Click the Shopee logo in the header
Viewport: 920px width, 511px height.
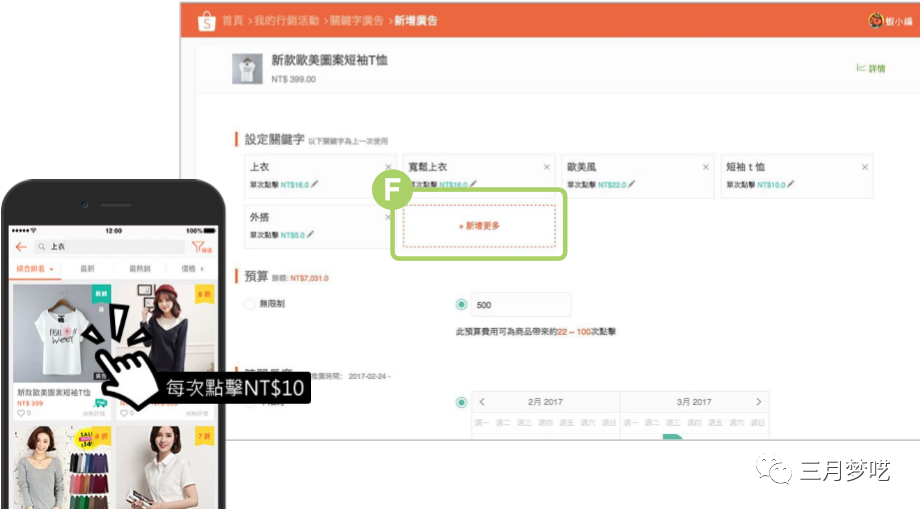(207, 21)
